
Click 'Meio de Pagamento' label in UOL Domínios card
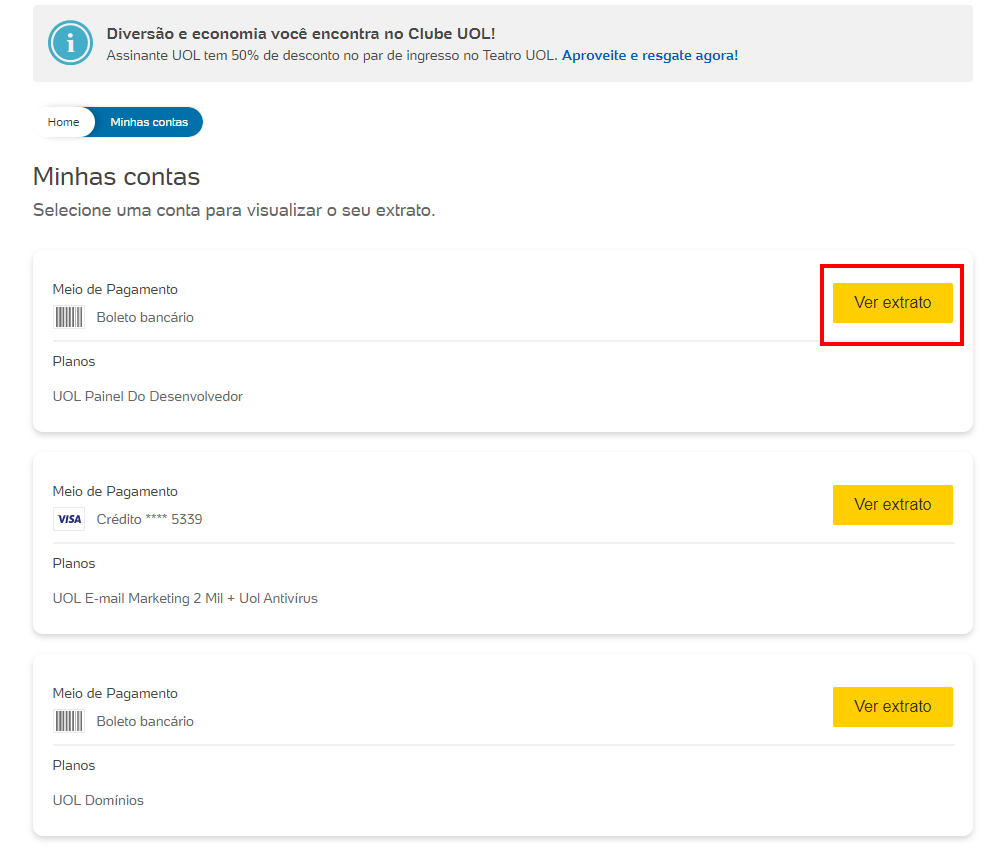pyautogui.click(x=115, y=693)
